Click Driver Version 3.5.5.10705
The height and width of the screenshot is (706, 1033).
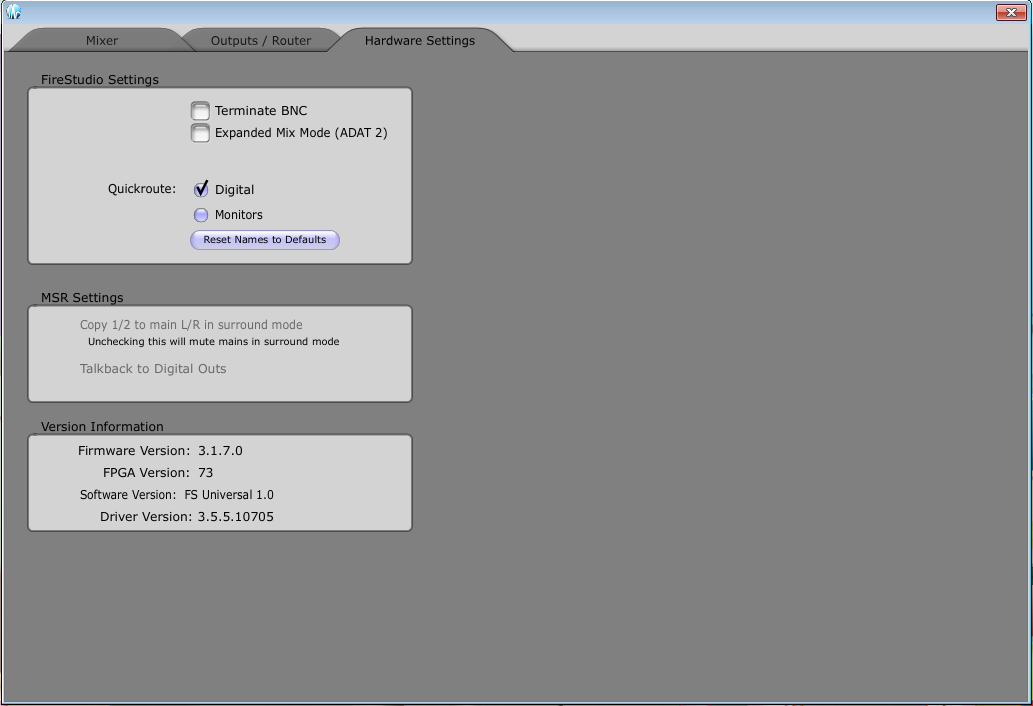coord(236,516)
